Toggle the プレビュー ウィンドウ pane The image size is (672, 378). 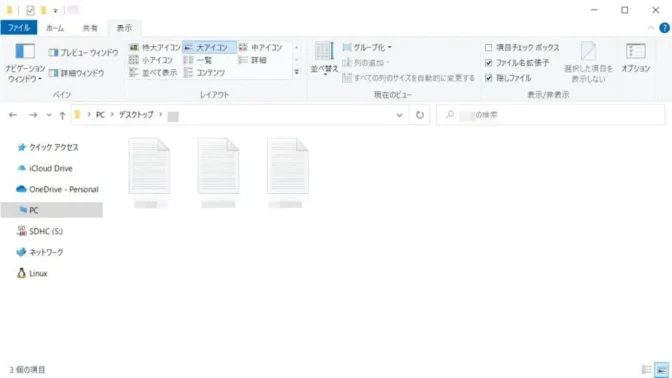pyautogui.click(x=84, y=53)
